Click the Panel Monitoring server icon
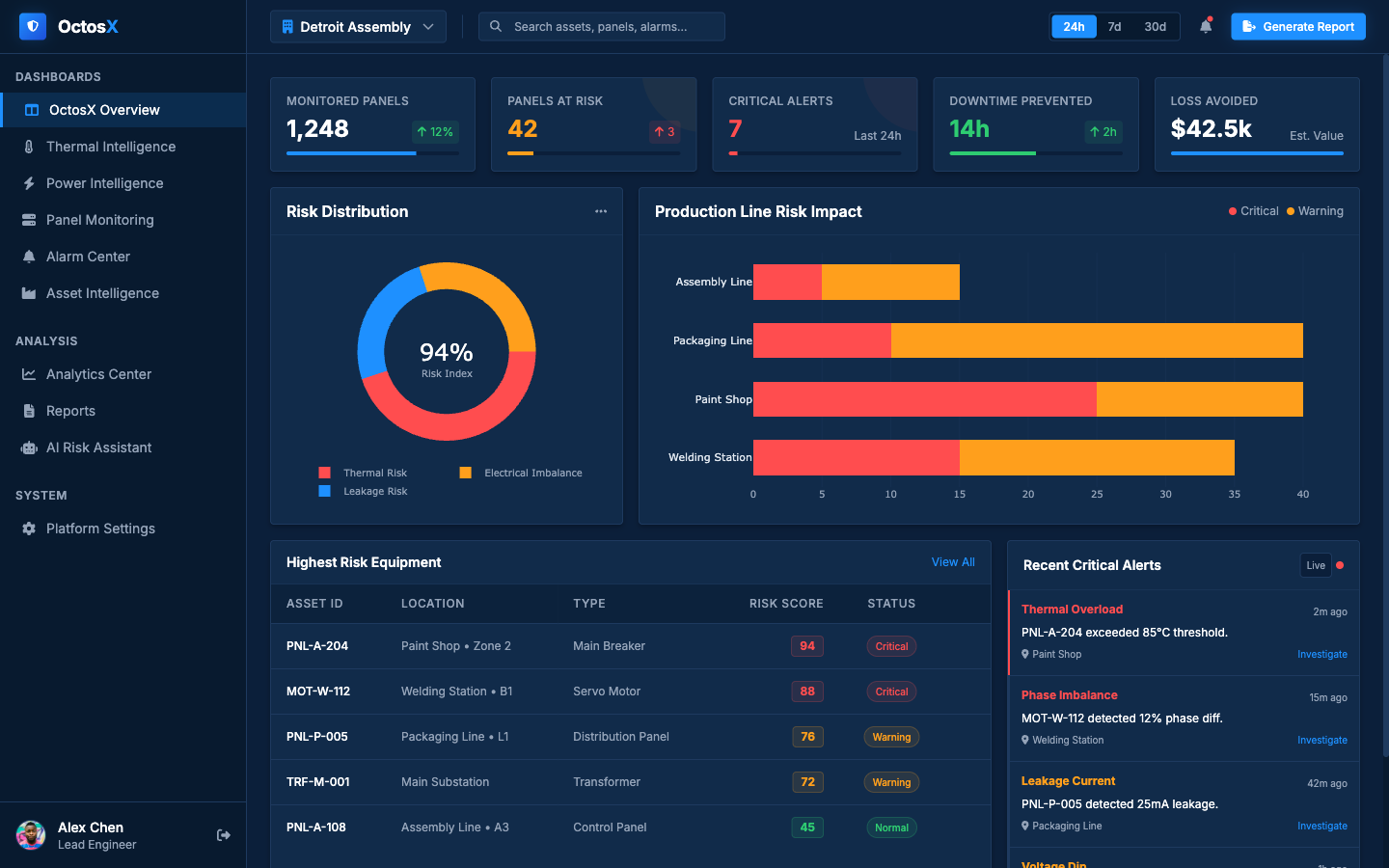Viewport: 1389px width, 868px height. (29, 220)
